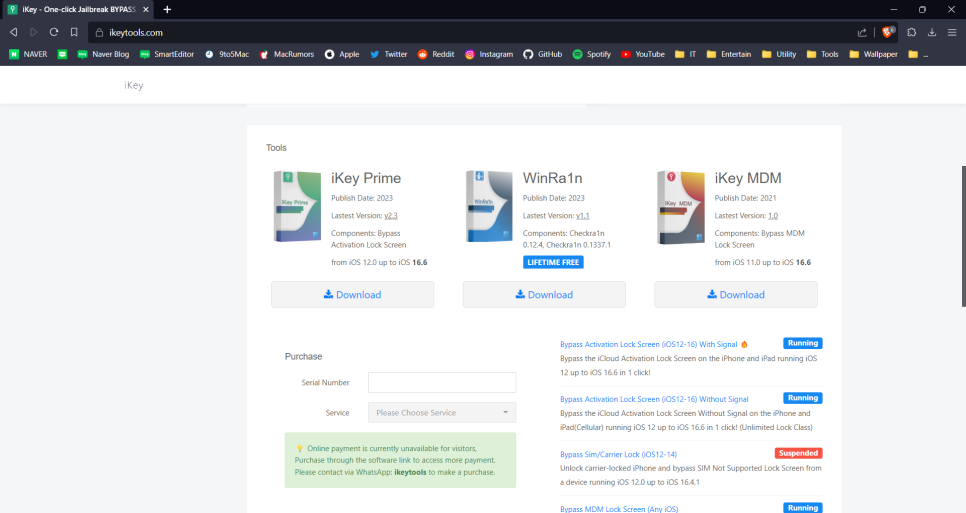
Task: Open the Please Choose Service dropdown
Action: (442, 413)
